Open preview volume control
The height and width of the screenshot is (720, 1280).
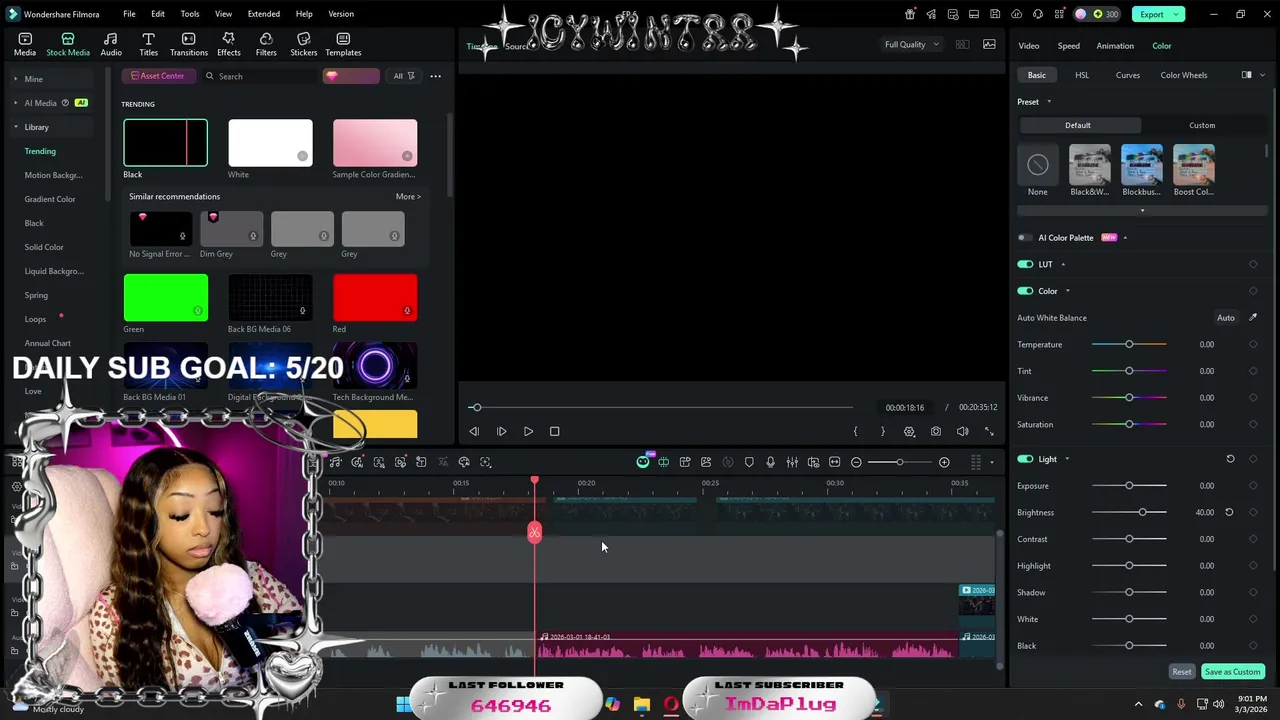(x=962, y=431)
